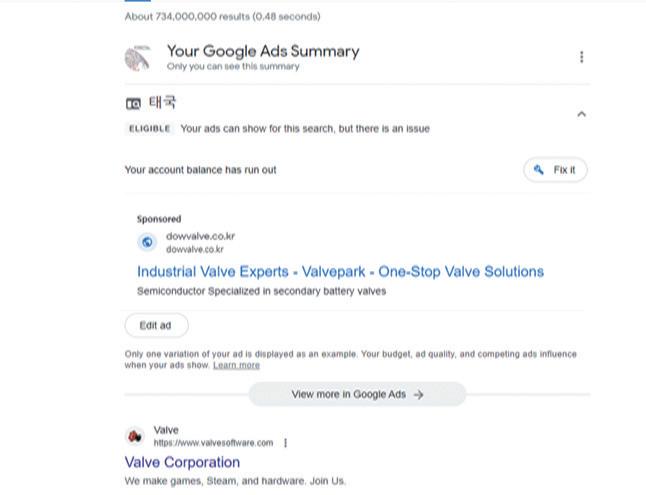Click the Your Google Ads Summary title
The height and width of the screenshot is (495, 646).
(262, 51)
